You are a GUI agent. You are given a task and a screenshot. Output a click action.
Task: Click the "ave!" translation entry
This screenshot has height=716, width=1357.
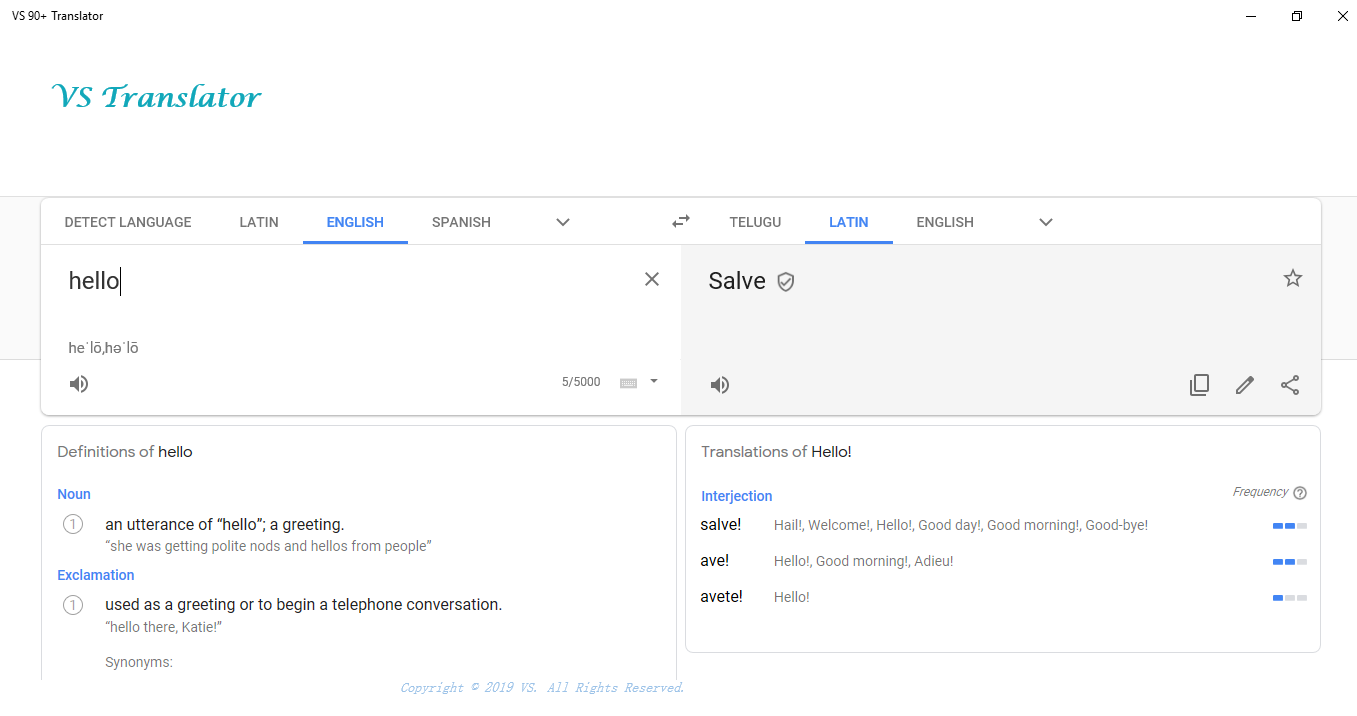[x=714, y=561]
